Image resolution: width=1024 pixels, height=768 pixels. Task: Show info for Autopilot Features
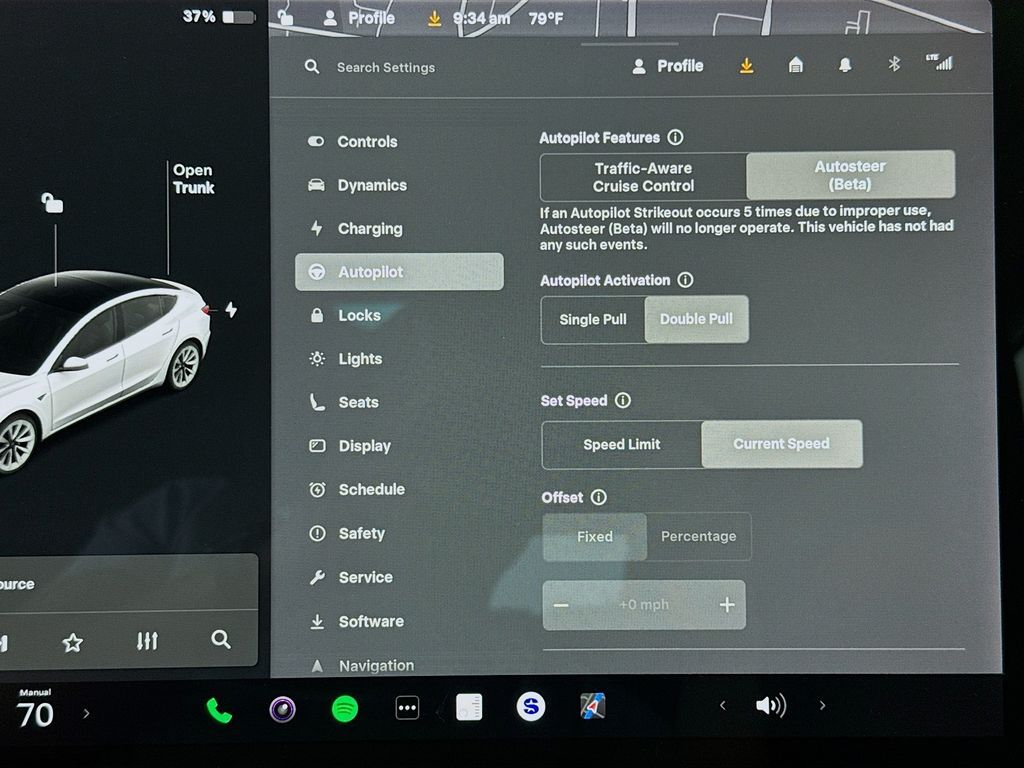click(675, 137)
